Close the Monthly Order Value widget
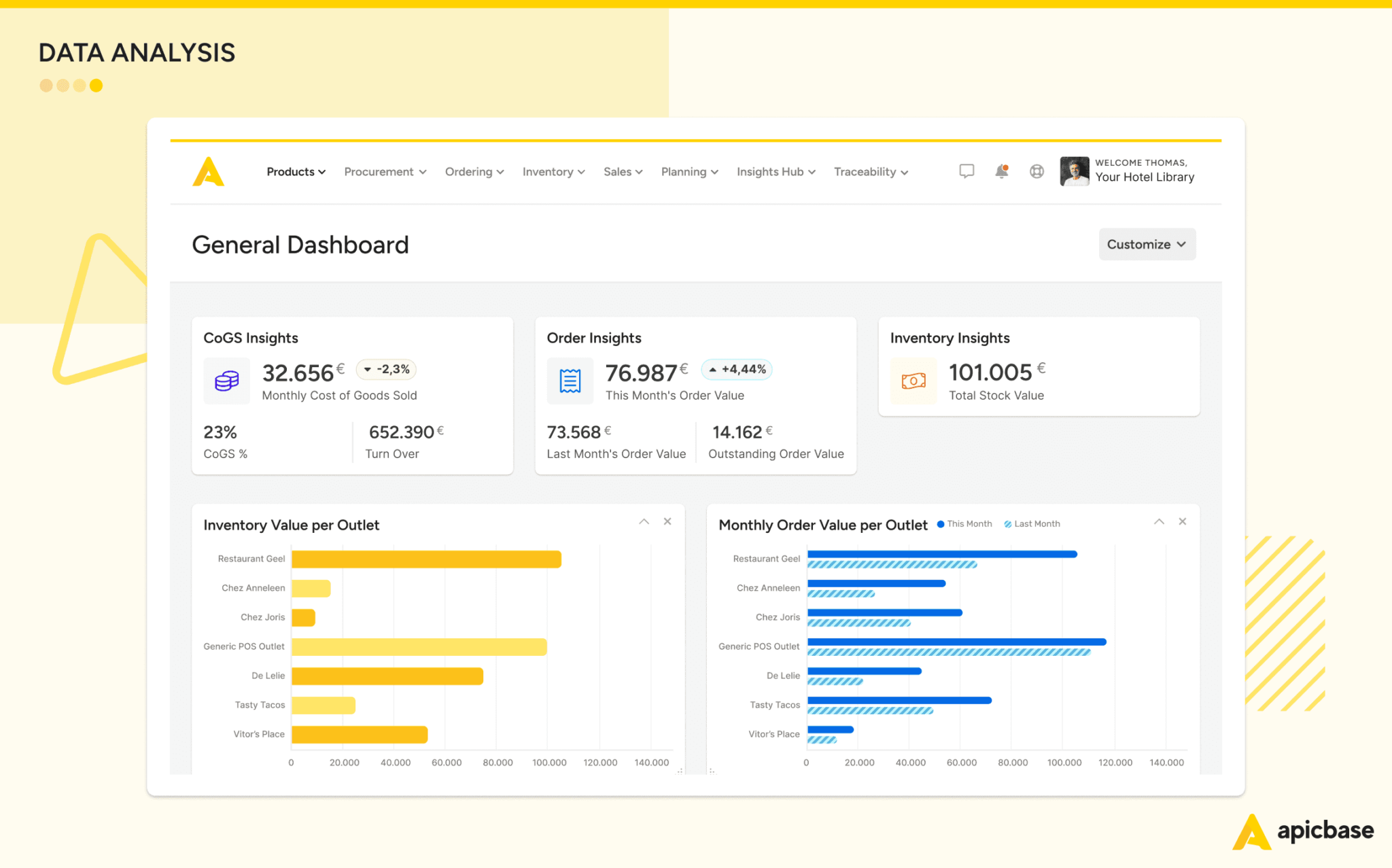1392x868 pixels. click(x=1183, y=521)
